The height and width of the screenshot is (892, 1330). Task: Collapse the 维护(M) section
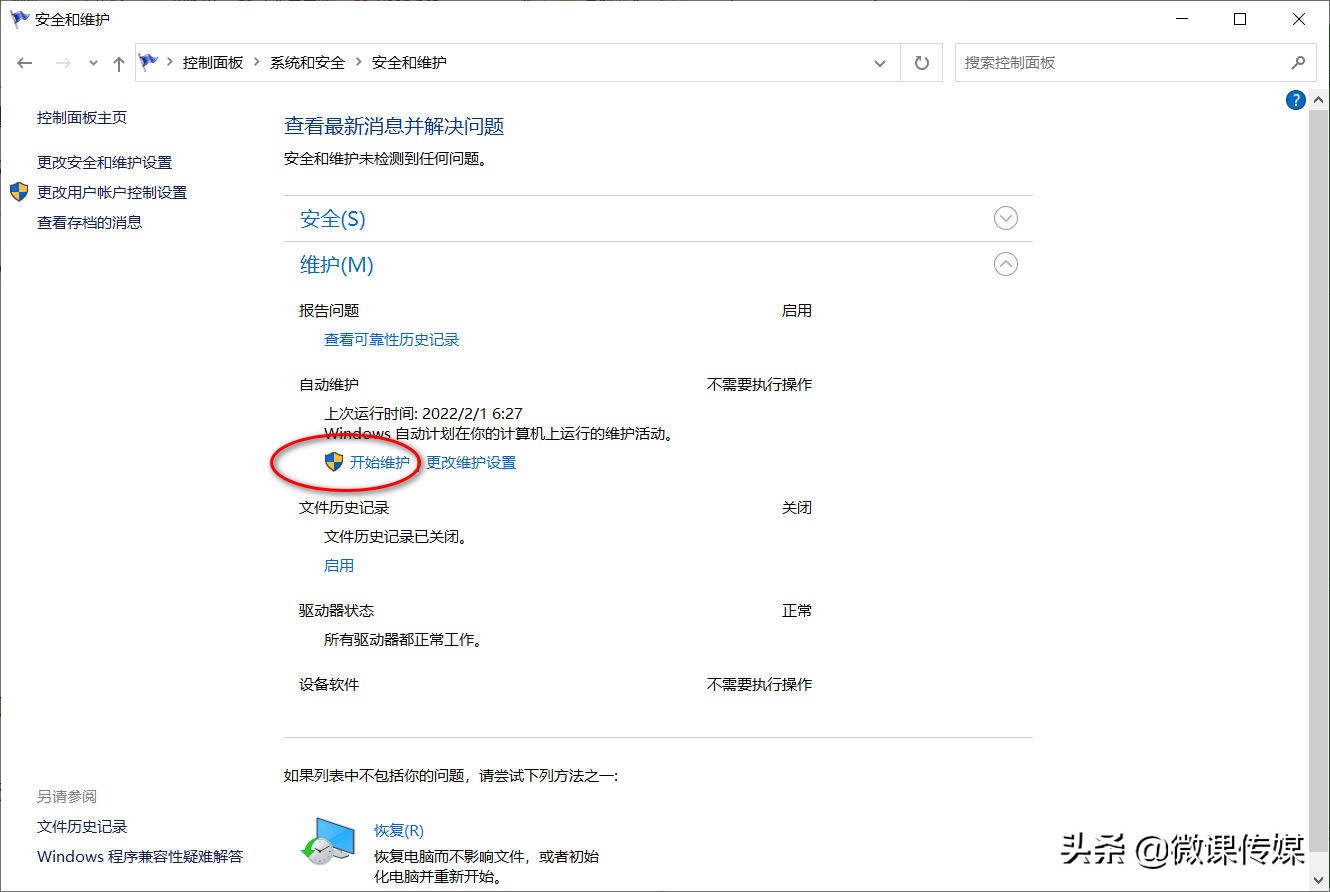(1005, 263)
